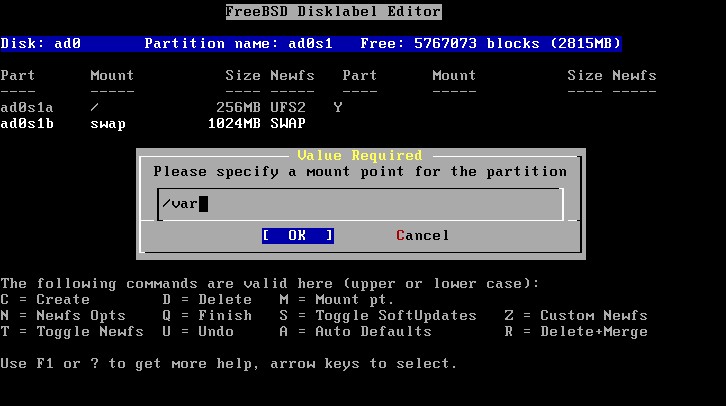Click the OK button in dialog
The width and height of the screenshot is (726, 406).
click(x=297, y=236)
